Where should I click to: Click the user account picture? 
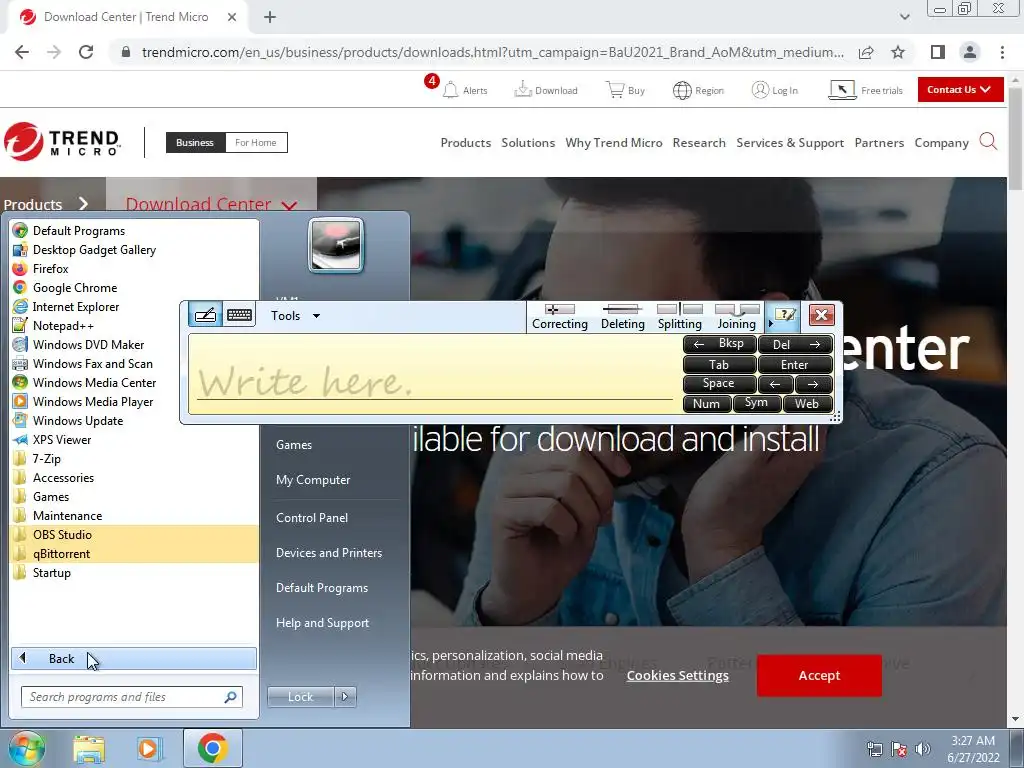(336, 246)
